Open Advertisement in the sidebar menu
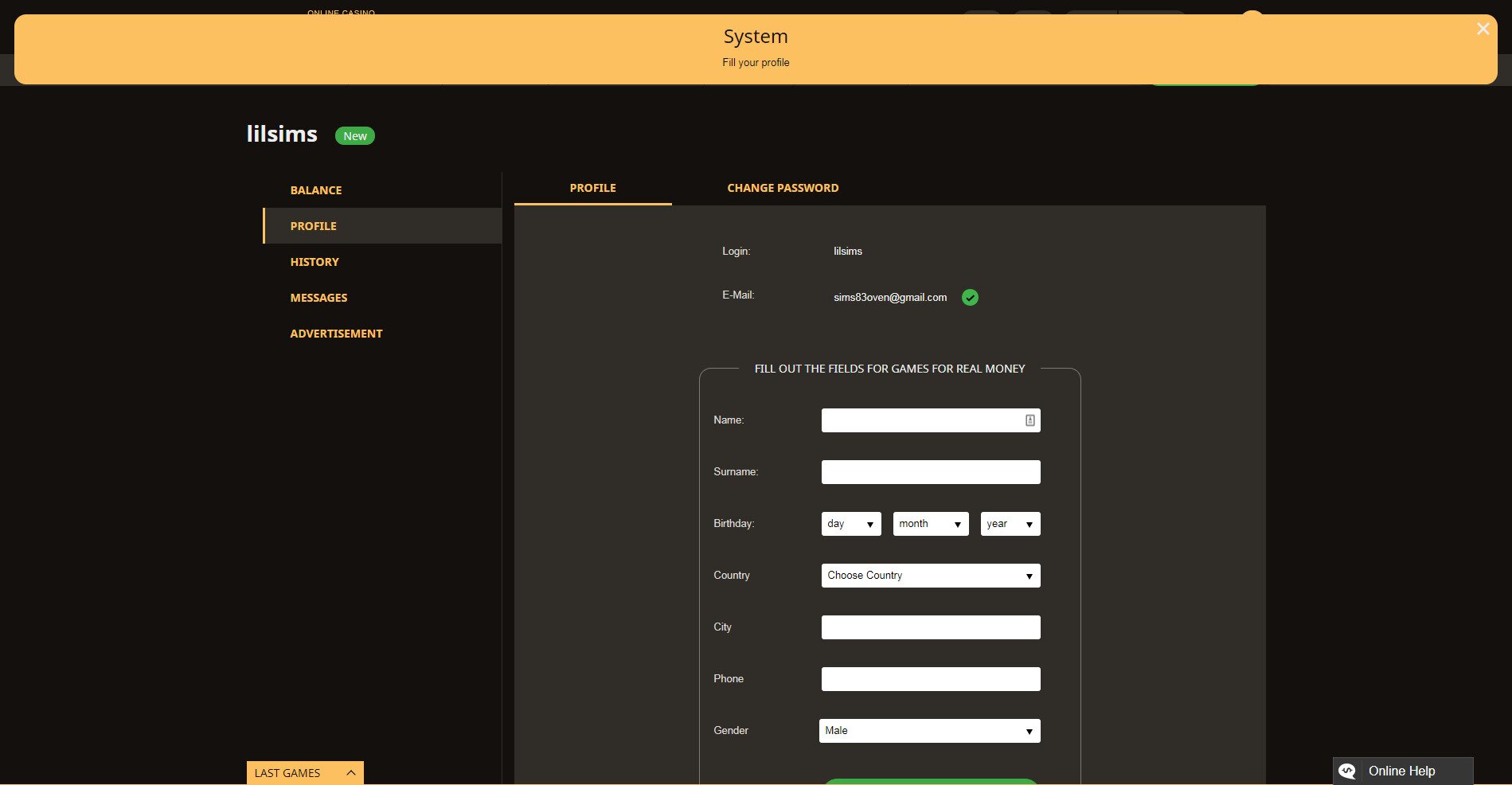1512x785 pixels. (x=336, y=334)
